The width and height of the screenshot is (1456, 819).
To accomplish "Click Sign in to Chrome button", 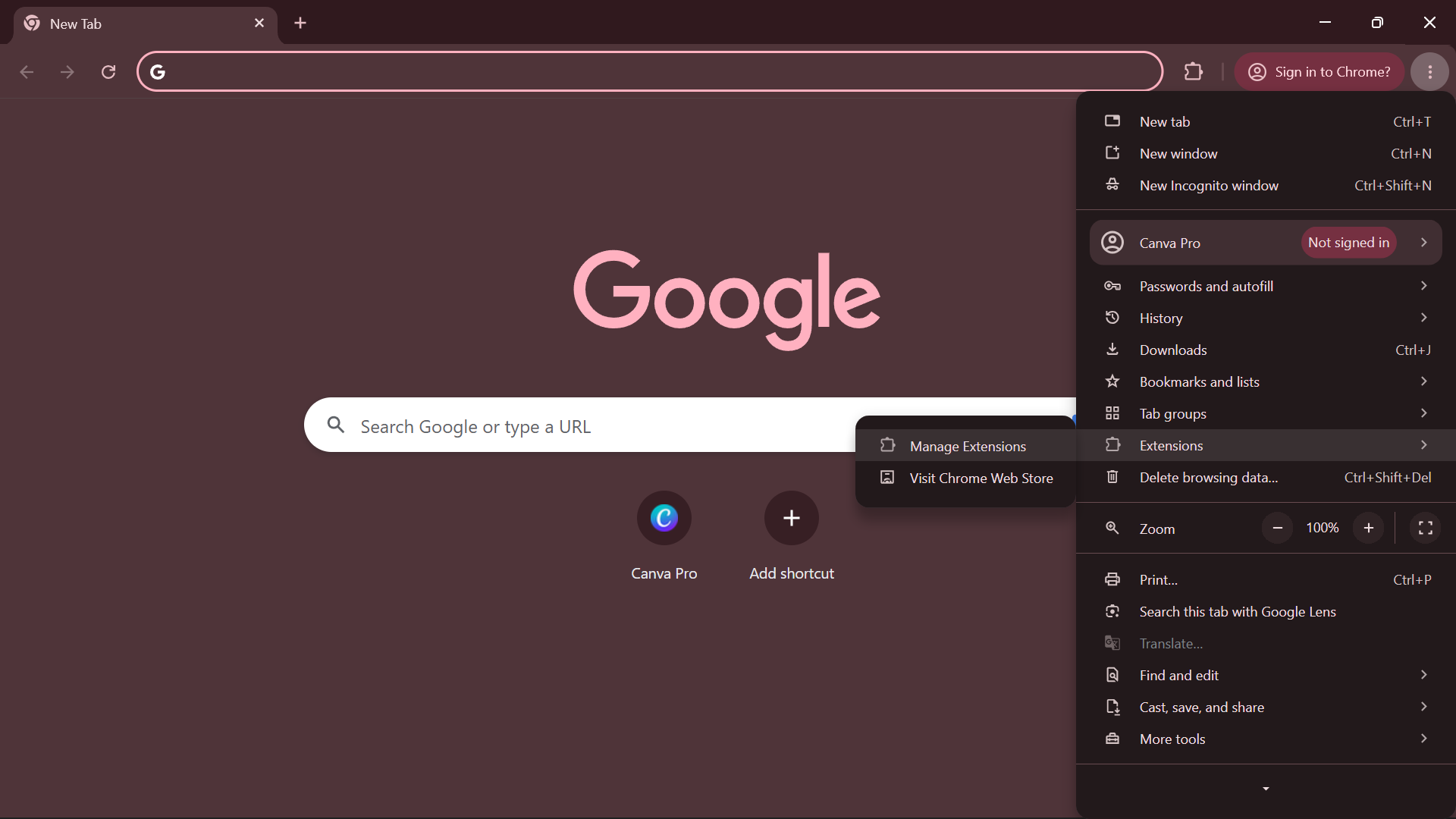I will pyautogui.click(x=1319, y=72).
